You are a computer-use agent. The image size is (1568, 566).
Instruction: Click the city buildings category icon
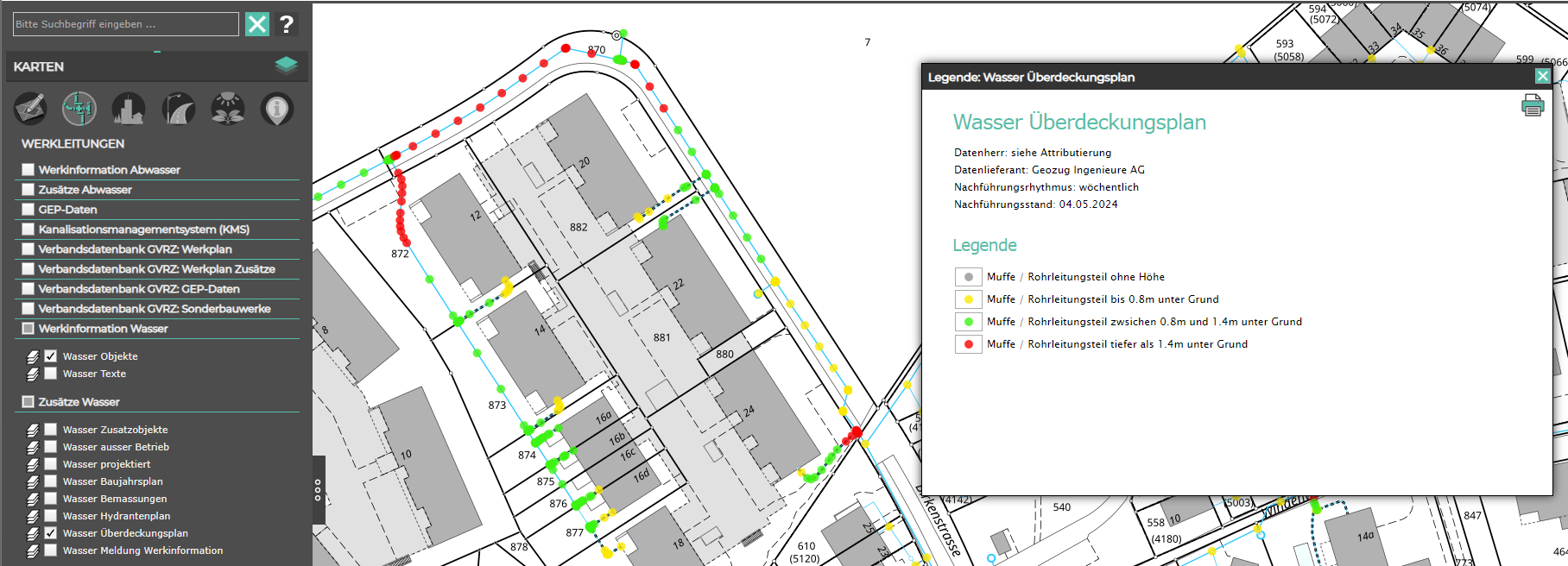click(x=129, y=109)
